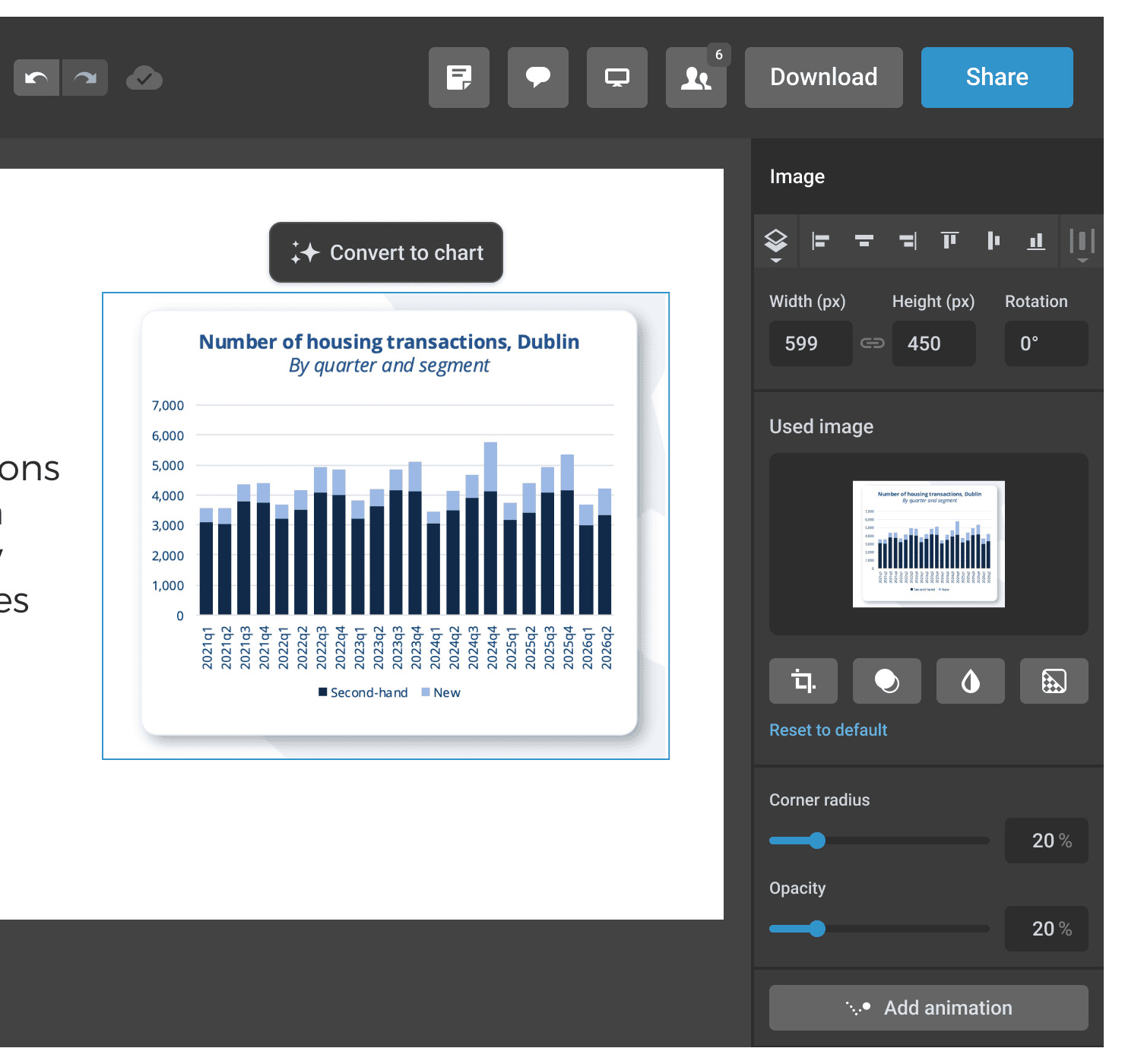Click the Convert to chart button

[386, 252]
